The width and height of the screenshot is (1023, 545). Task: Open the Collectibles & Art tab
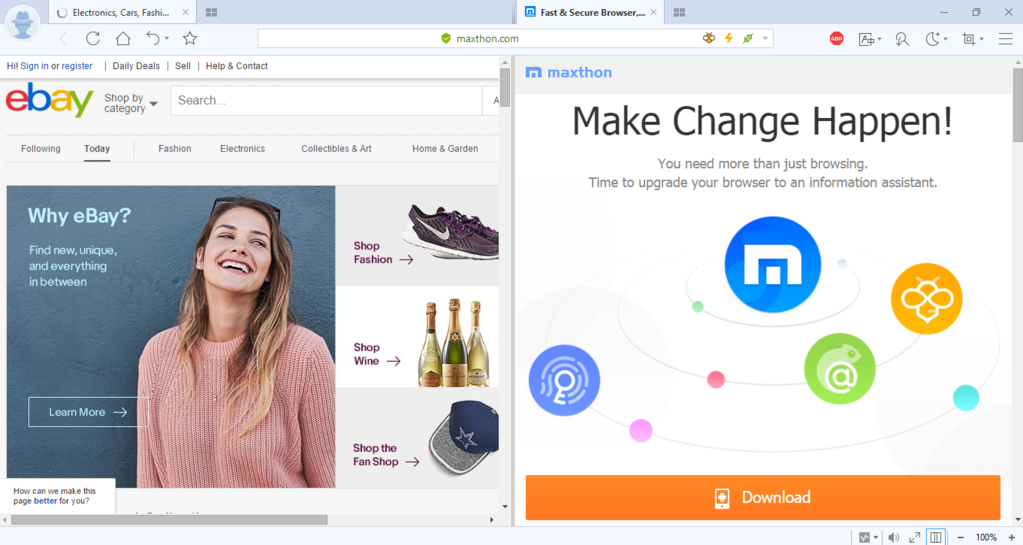coord(336,149)
